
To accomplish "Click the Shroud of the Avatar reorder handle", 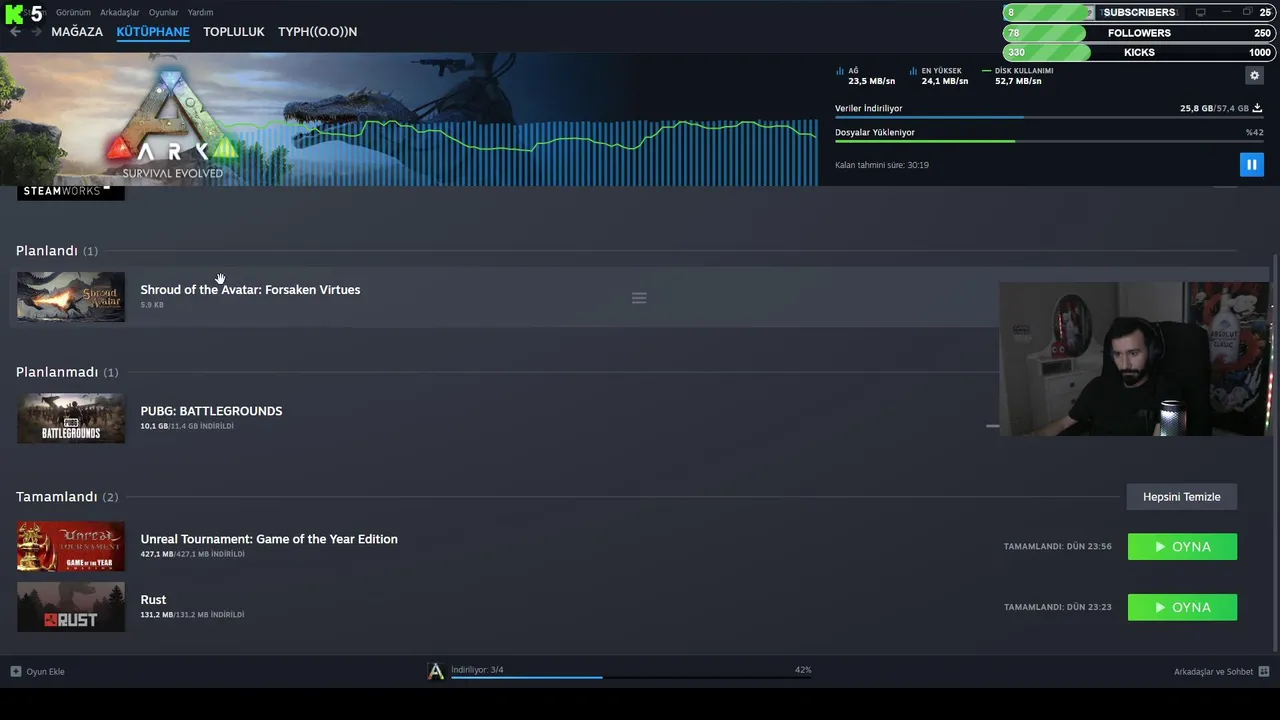I will tap(639, 298).
